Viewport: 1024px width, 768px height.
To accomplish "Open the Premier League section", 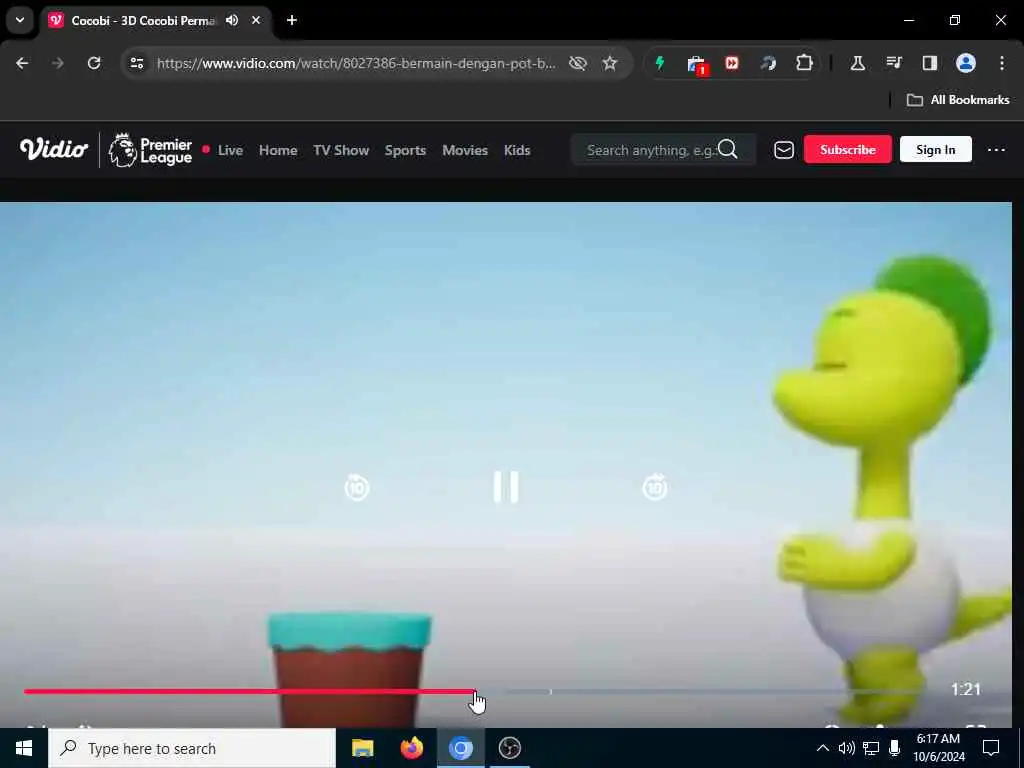I will click(150, 150).
